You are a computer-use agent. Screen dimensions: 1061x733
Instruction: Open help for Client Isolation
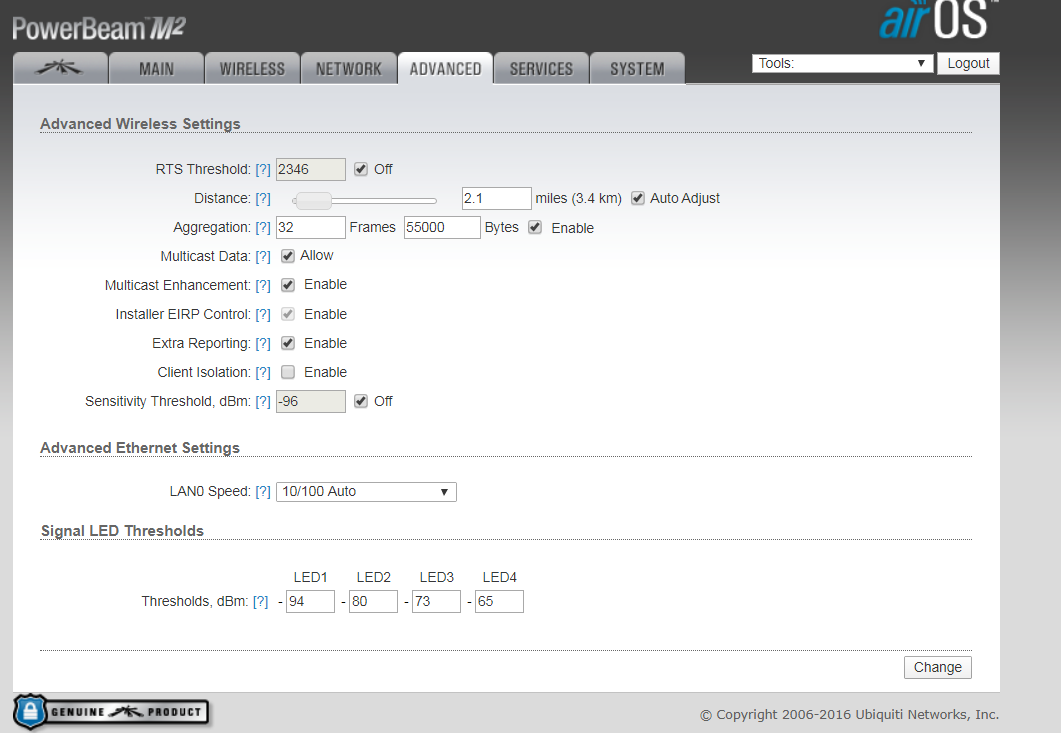click(x=263, y=373)
